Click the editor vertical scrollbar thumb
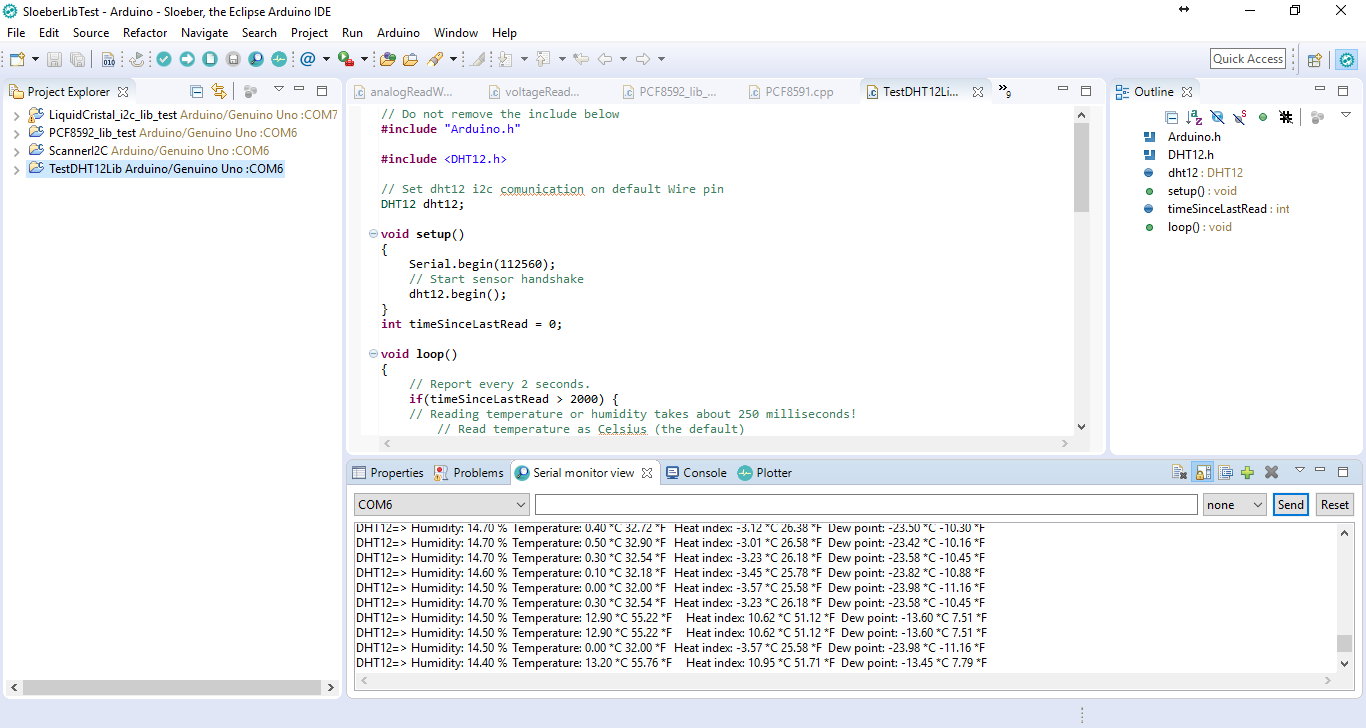This screenshot has width=1366, height=728. (1081, 168)
